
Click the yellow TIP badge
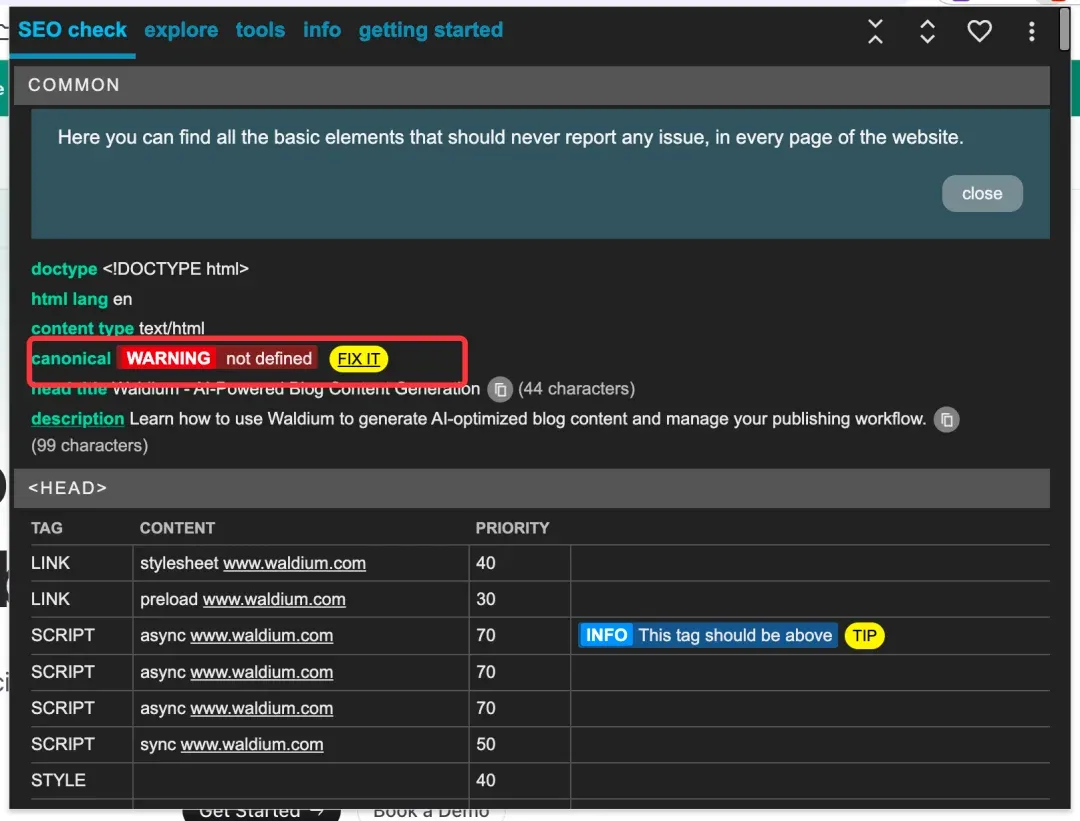point(864,635)
